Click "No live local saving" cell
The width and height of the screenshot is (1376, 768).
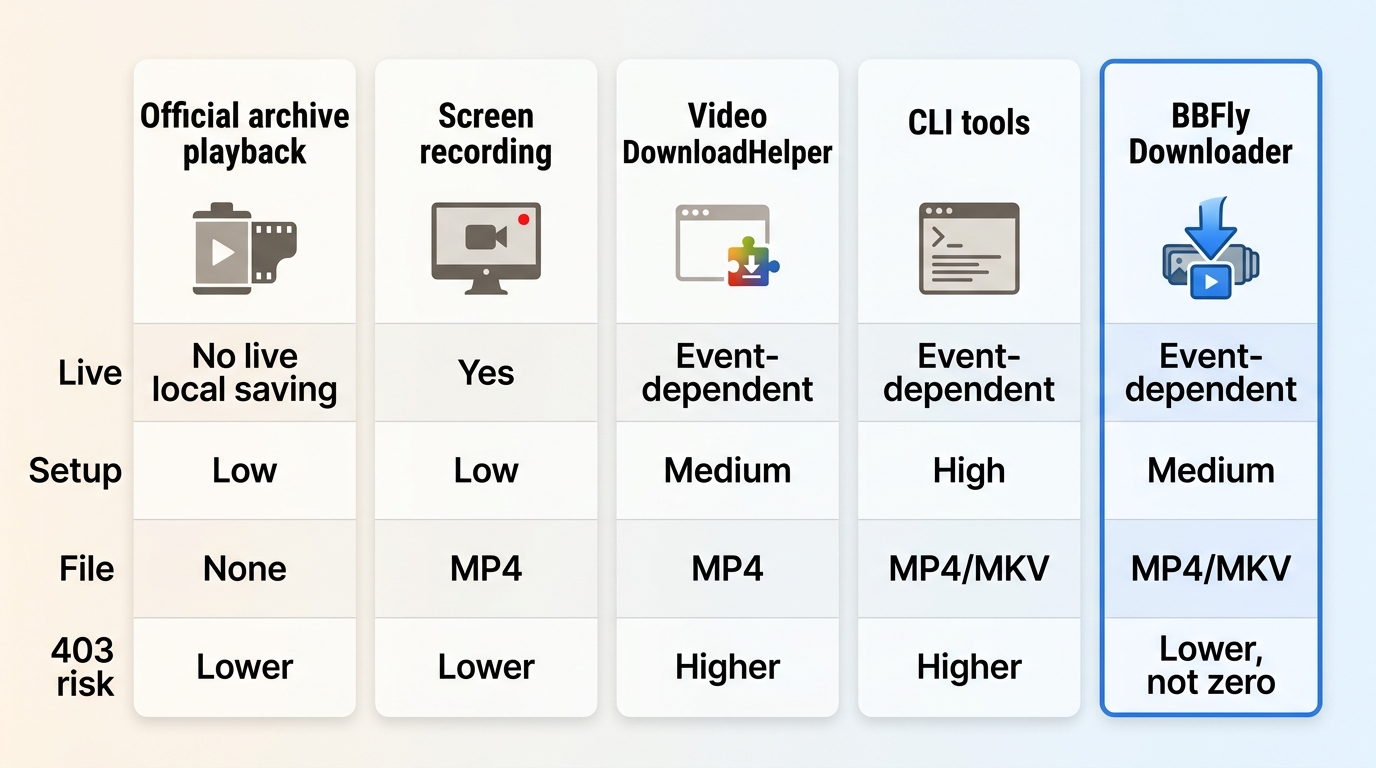point(245,373)
